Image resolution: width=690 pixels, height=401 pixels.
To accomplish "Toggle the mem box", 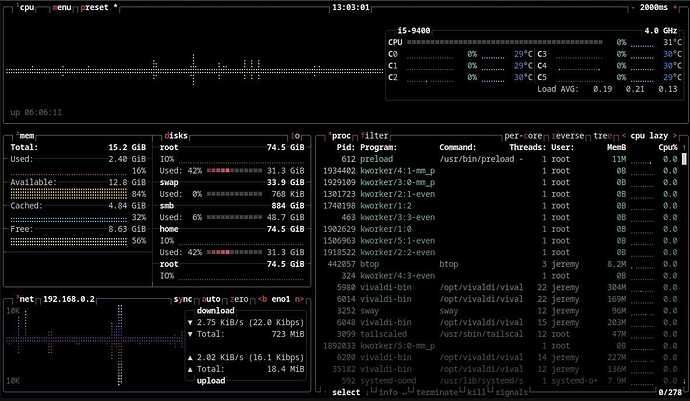I will (26, 136).
